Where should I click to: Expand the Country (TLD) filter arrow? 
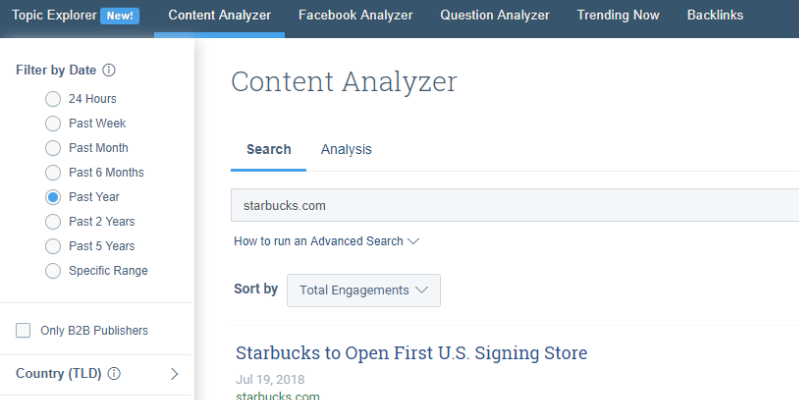coord(174,374)
